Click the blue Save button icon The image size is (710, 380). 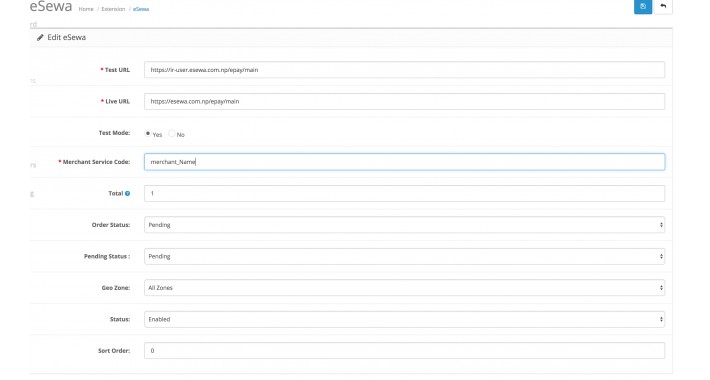point(643,6)
